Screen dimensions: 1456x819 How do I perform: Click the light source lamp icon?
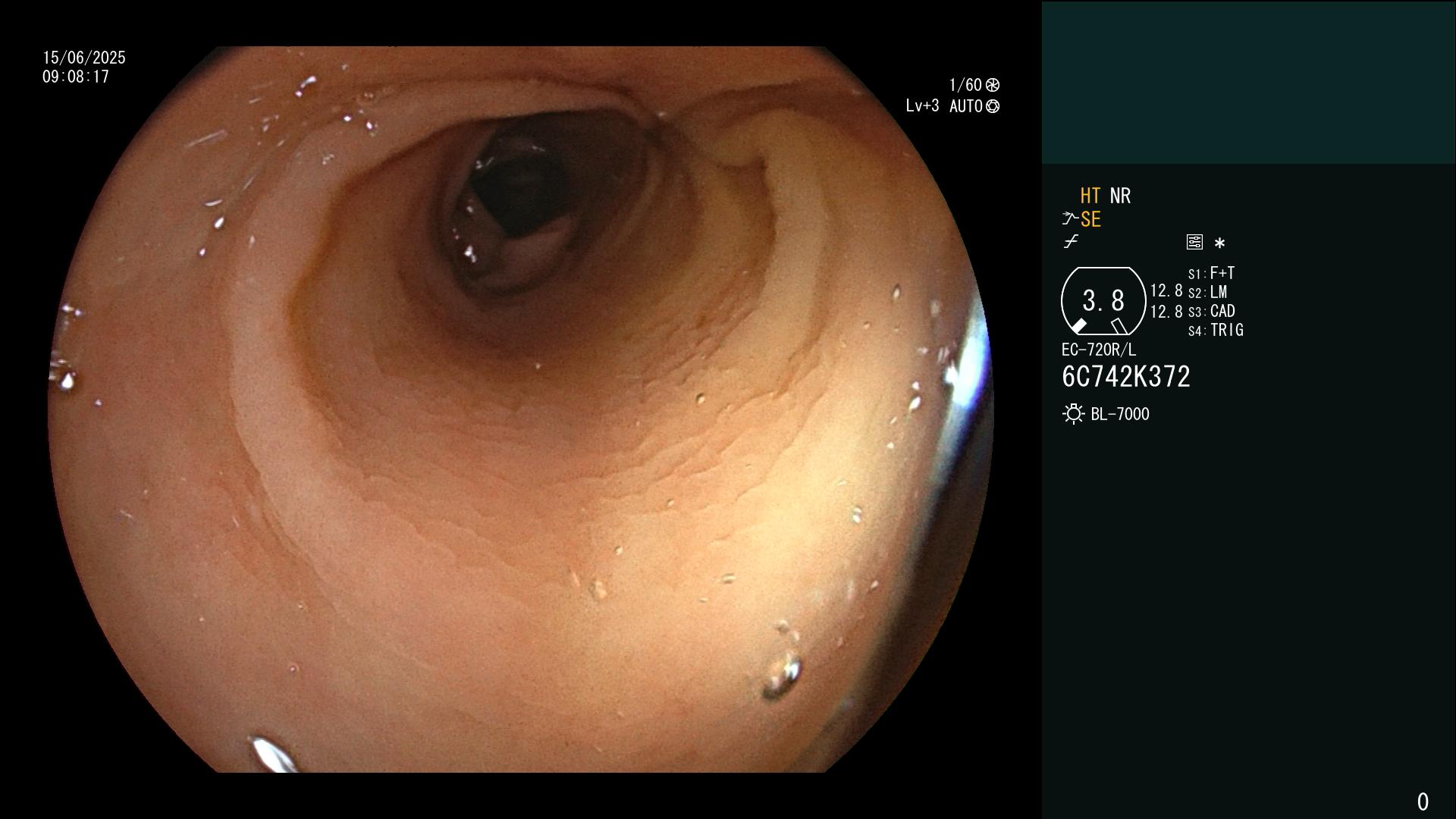pos(1073,414)
